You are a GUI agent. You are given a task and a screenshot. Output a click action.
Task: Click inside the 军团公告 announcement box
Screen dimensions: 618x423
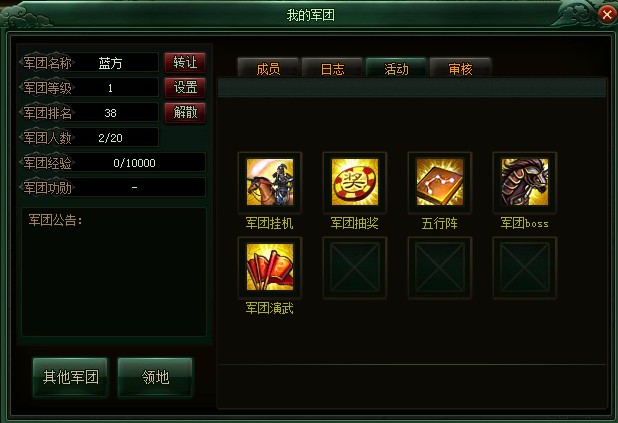tap(114, 272)
